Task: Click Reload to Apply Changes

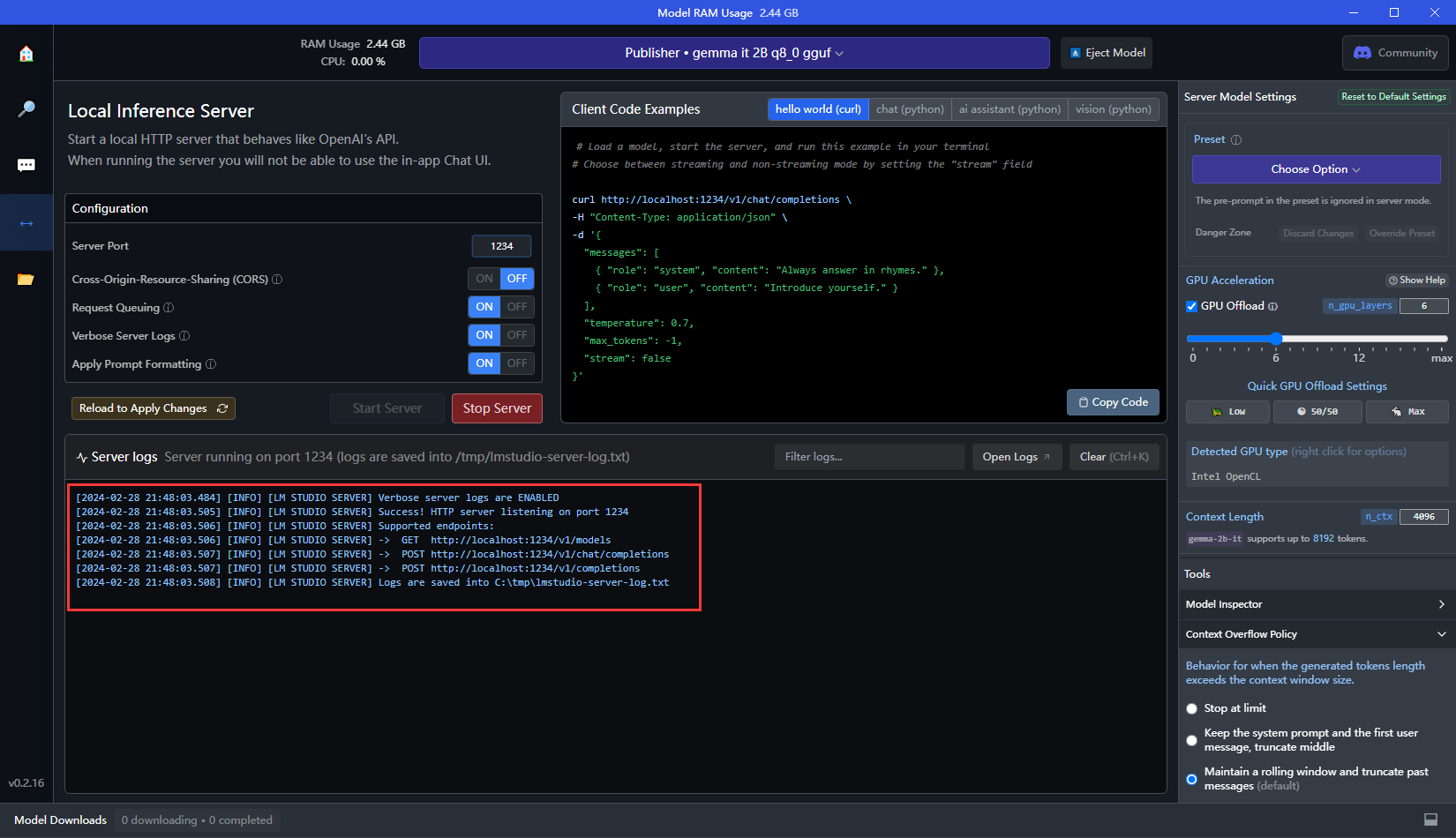Action: [x=154, y=408]
